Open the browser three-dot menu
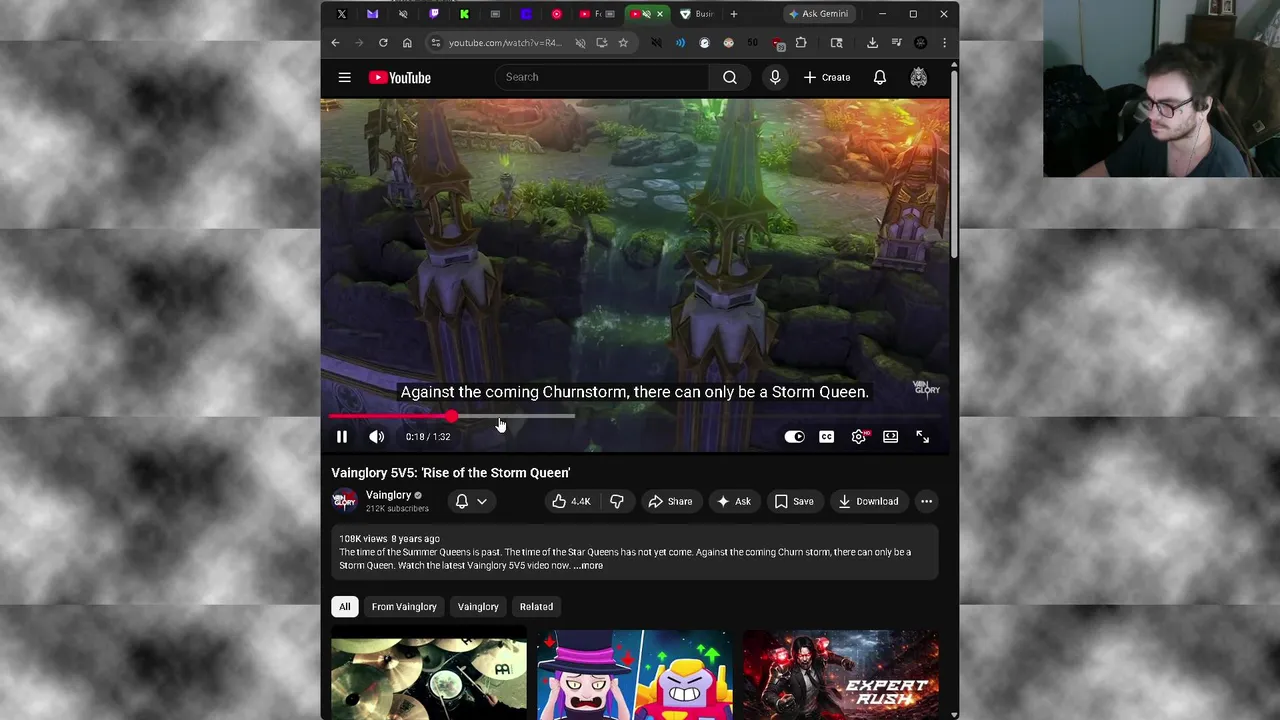Screen dimensions: 1280x720 pos(944,43)
